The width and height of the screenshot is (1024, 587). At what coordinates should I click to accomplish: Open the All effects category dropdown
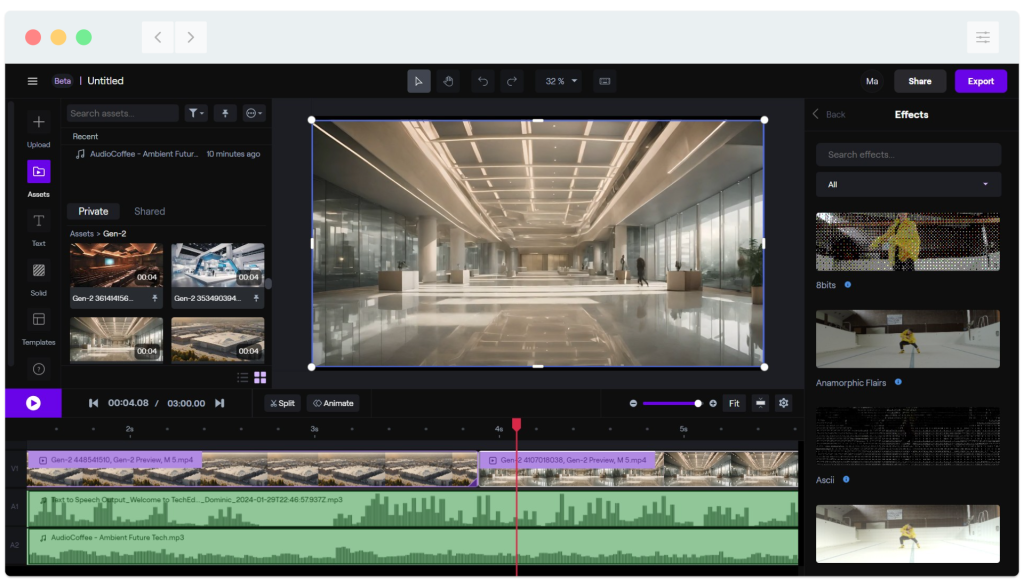908,184
